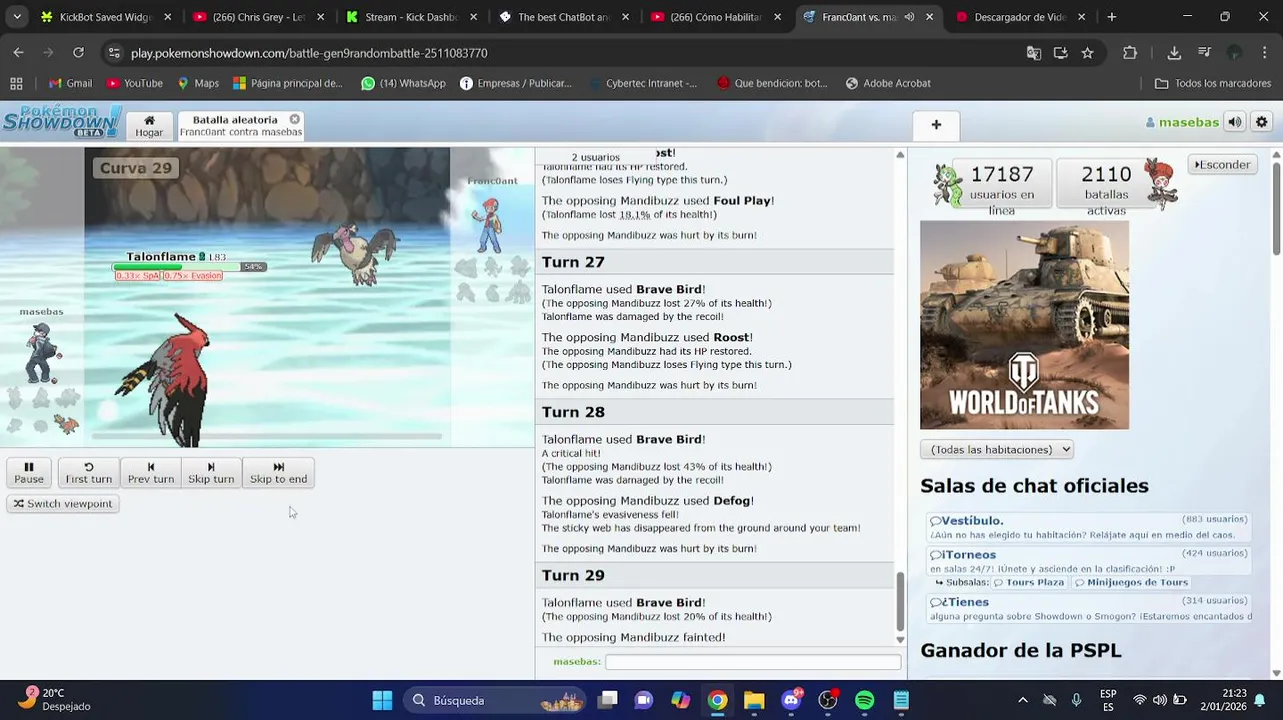Pause the battle replay

click(x=29, y=473)
